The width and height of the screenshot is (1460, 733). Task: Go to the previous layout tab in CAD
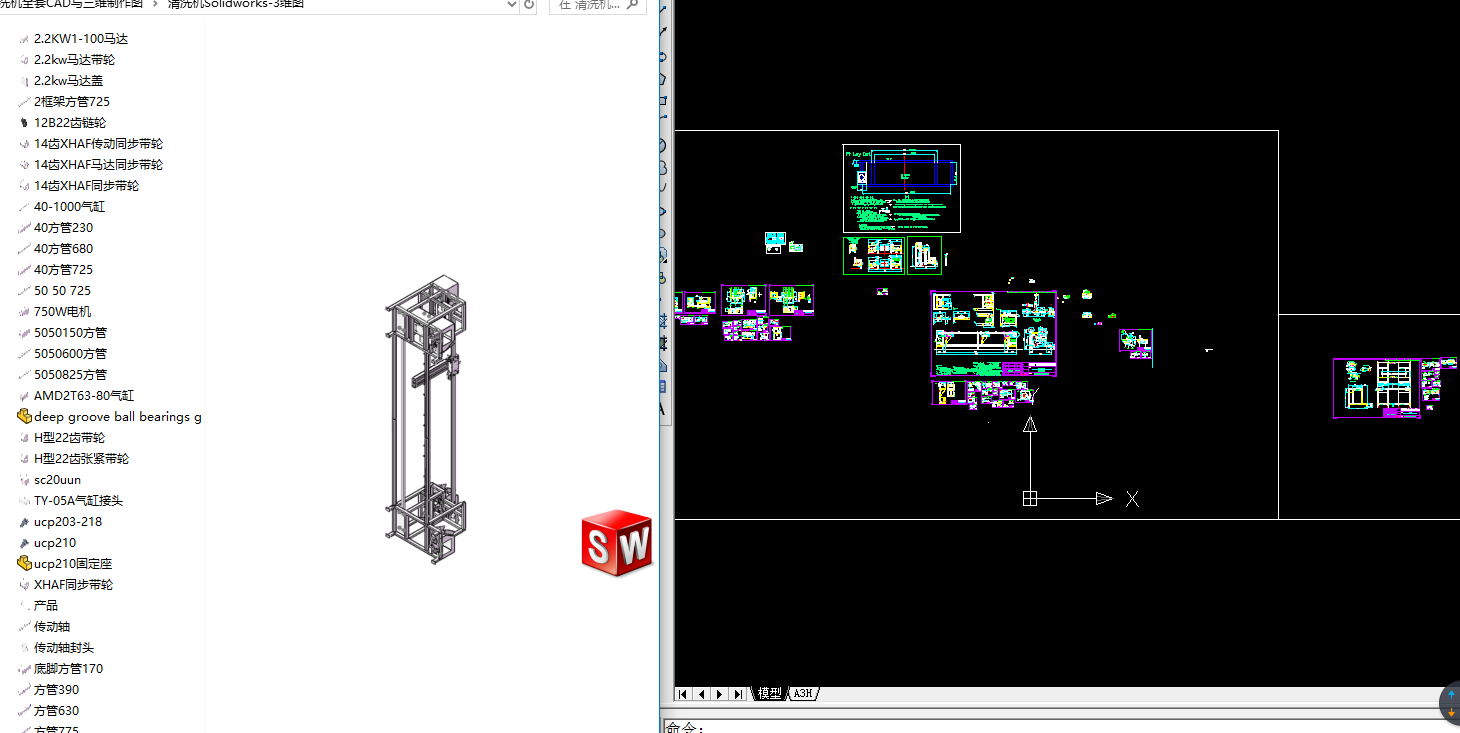[701, 694]
